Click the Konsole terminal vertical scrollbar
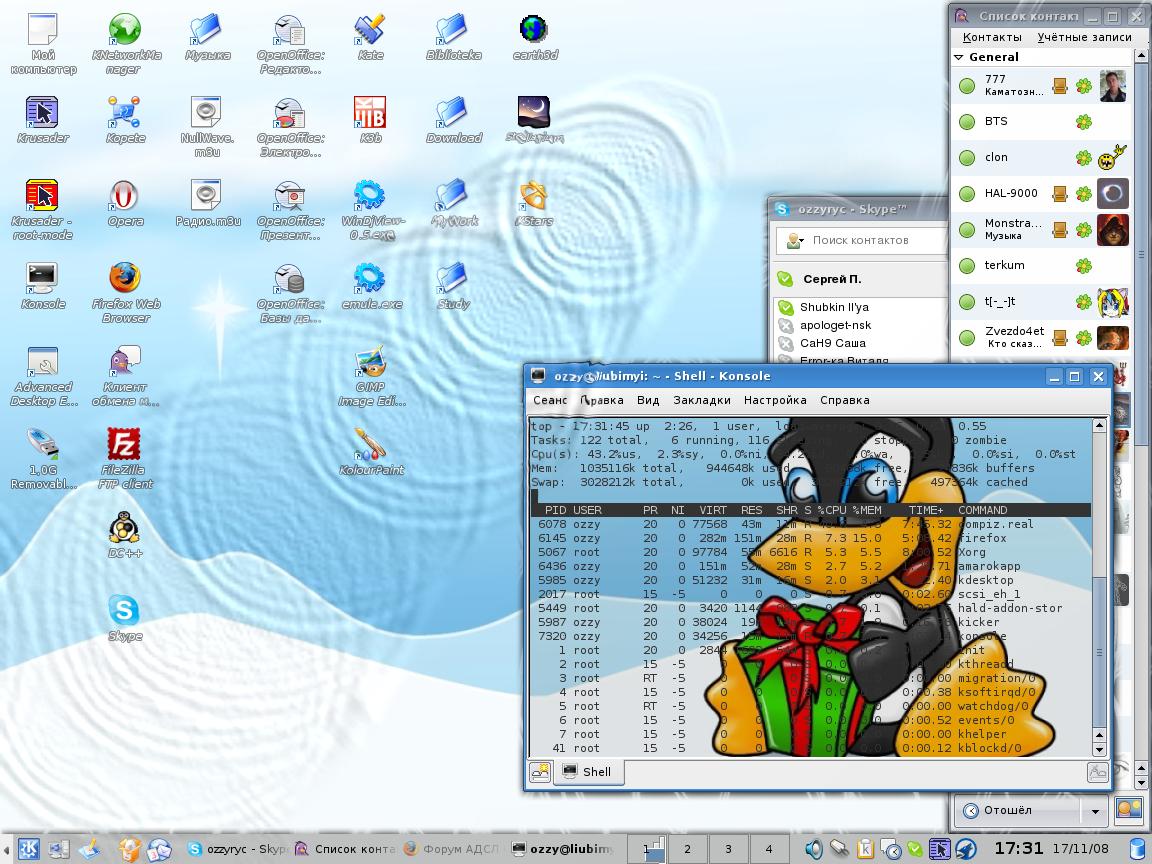This screenshot has height=864, width=1152. 1099,588
